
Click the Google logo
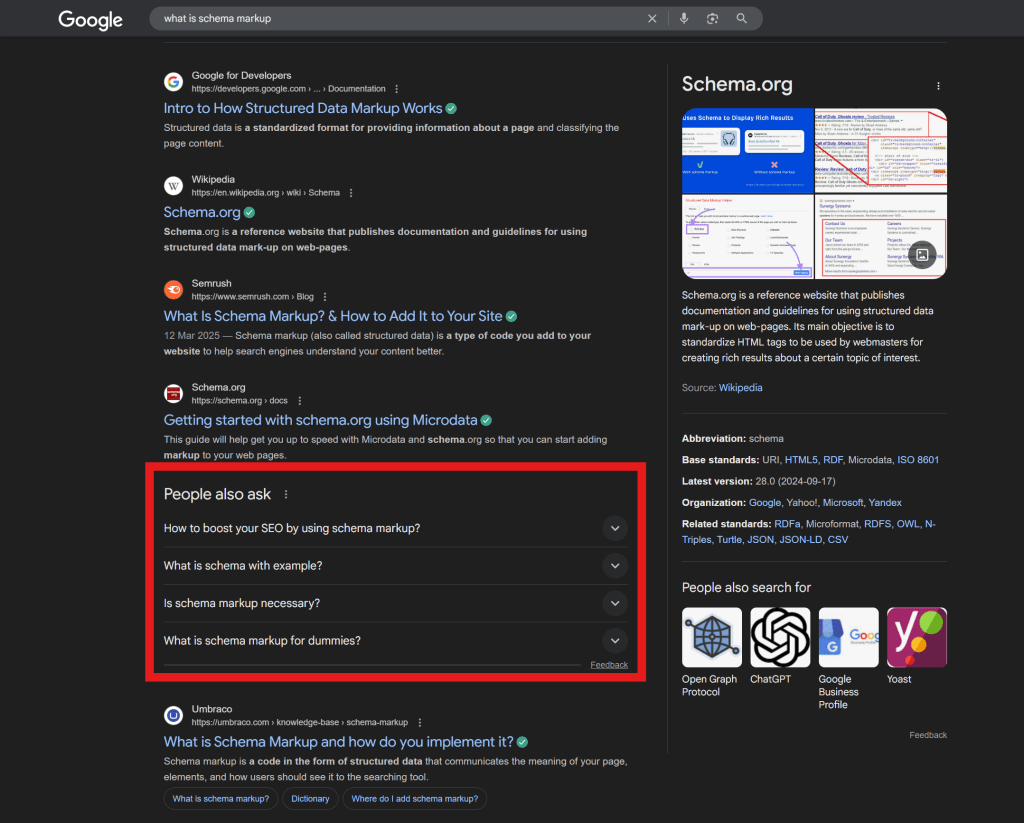coord(90,20)
